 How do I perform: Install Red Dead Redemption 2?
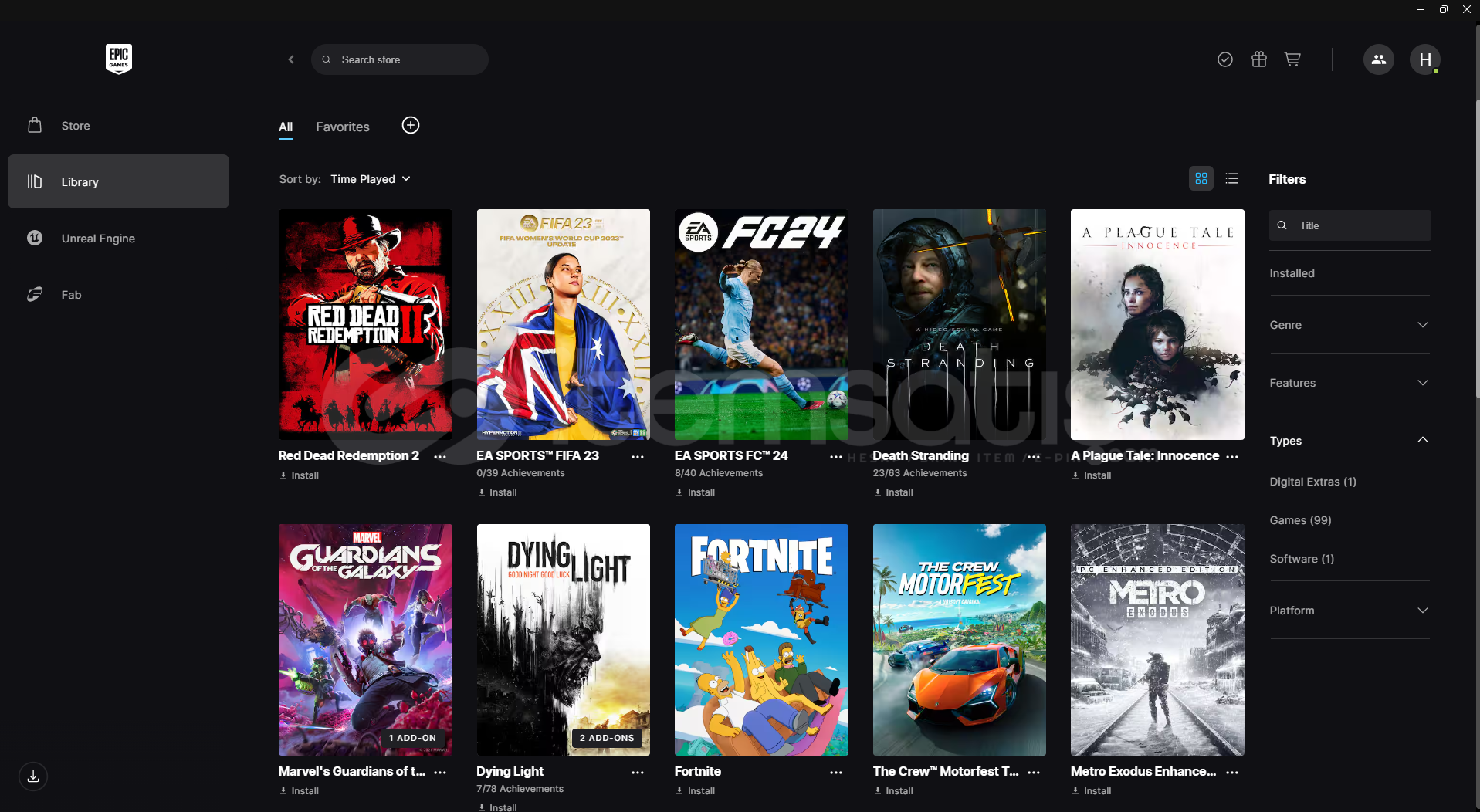(x=299, y=475)
